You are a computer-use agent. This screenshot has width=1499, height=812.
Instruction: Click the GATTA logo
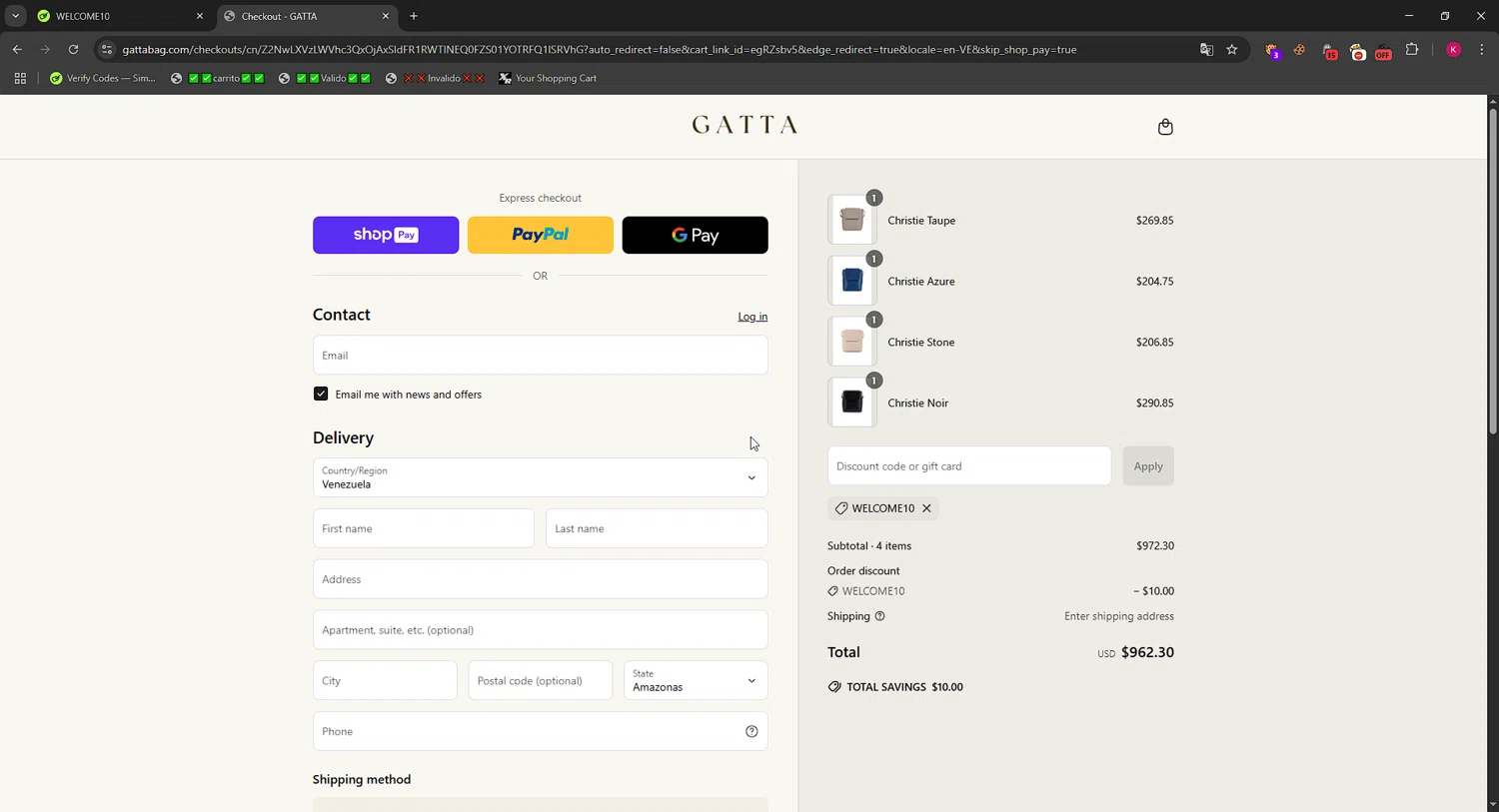tap(745, 125)
